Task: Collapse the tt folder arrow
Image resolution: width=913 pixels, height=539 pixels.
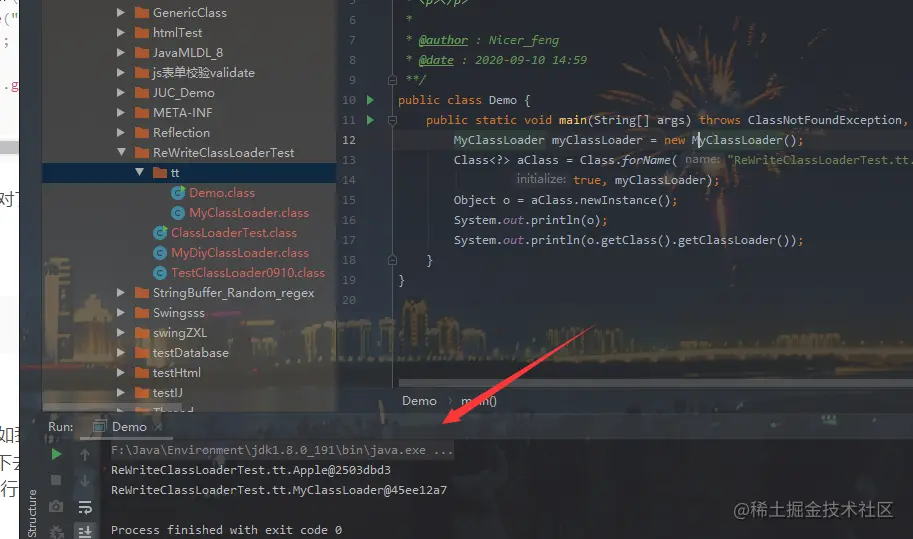Action: coord(139,172)
